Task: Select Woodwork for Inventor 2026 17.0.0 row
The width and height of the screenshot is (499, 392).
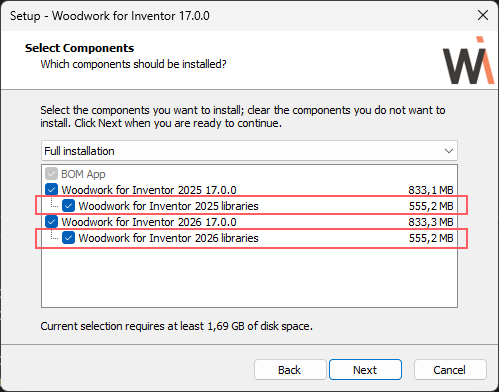Action: 249,222
